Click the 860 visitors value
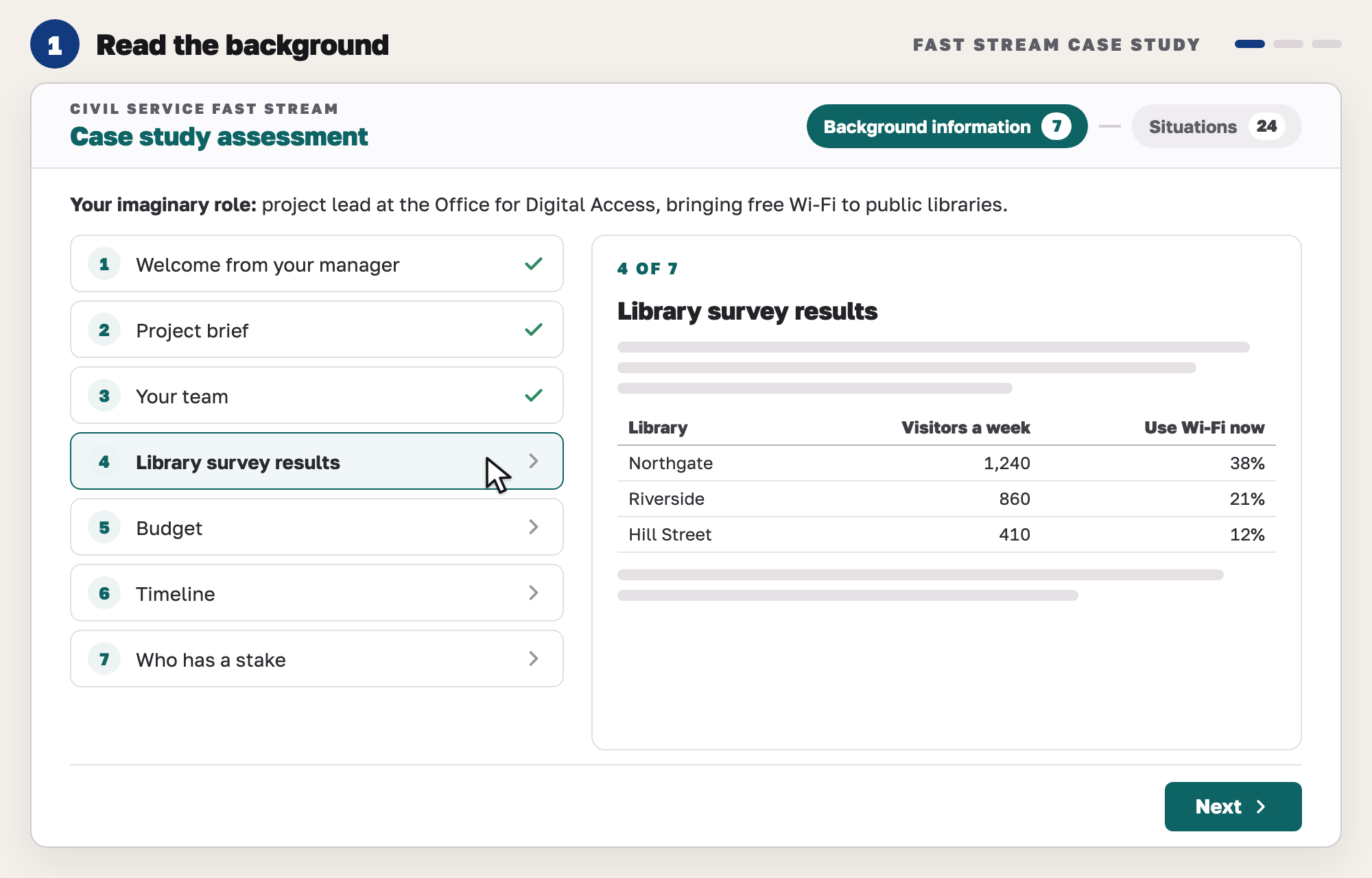The width and height of the screenshot is (1372, 878). tap(1015, 499)
